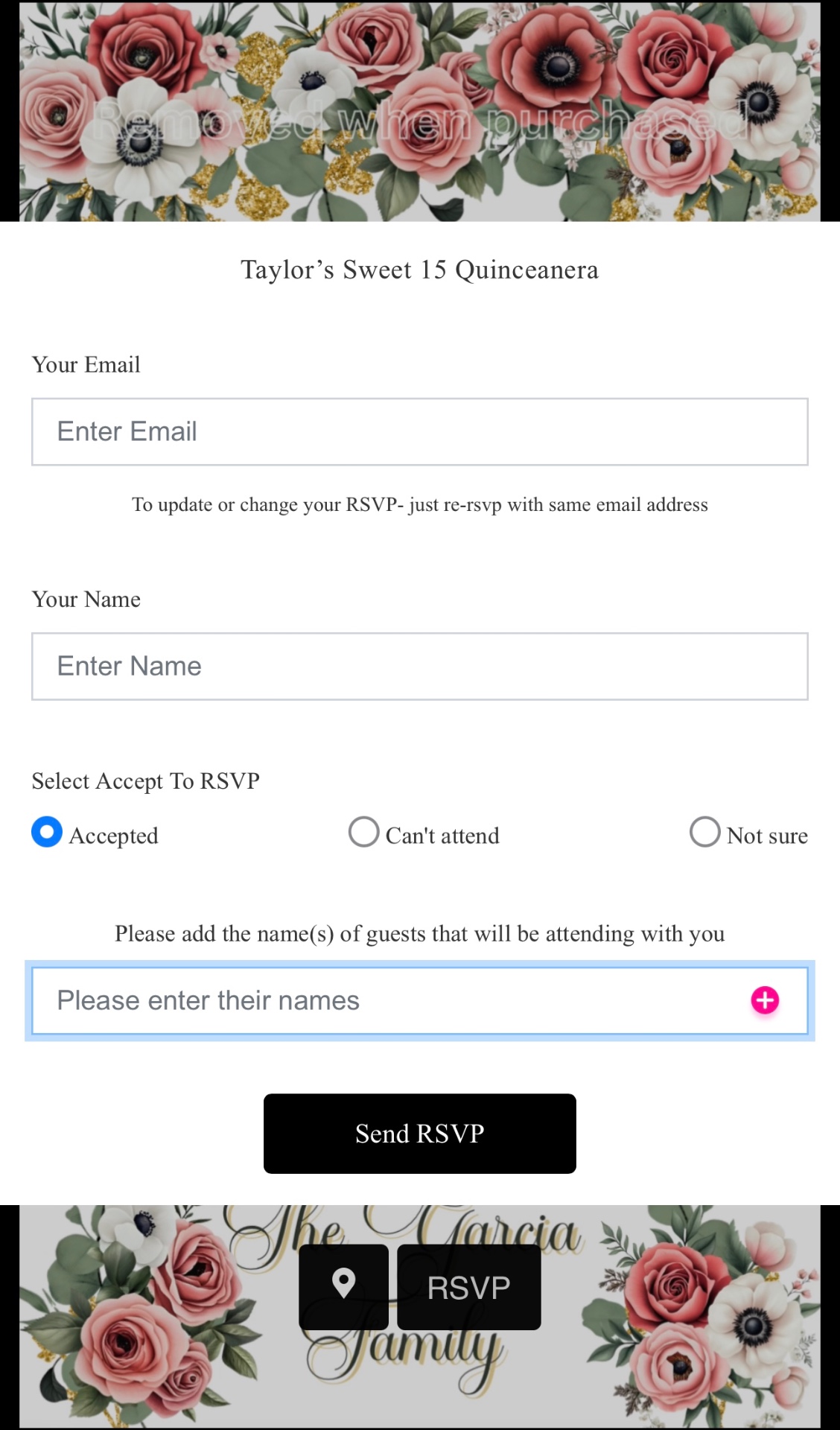840x1430 pixels.
Task: Click the guest names prompt text
Action: pyautogui.click(x=419, y=933)
